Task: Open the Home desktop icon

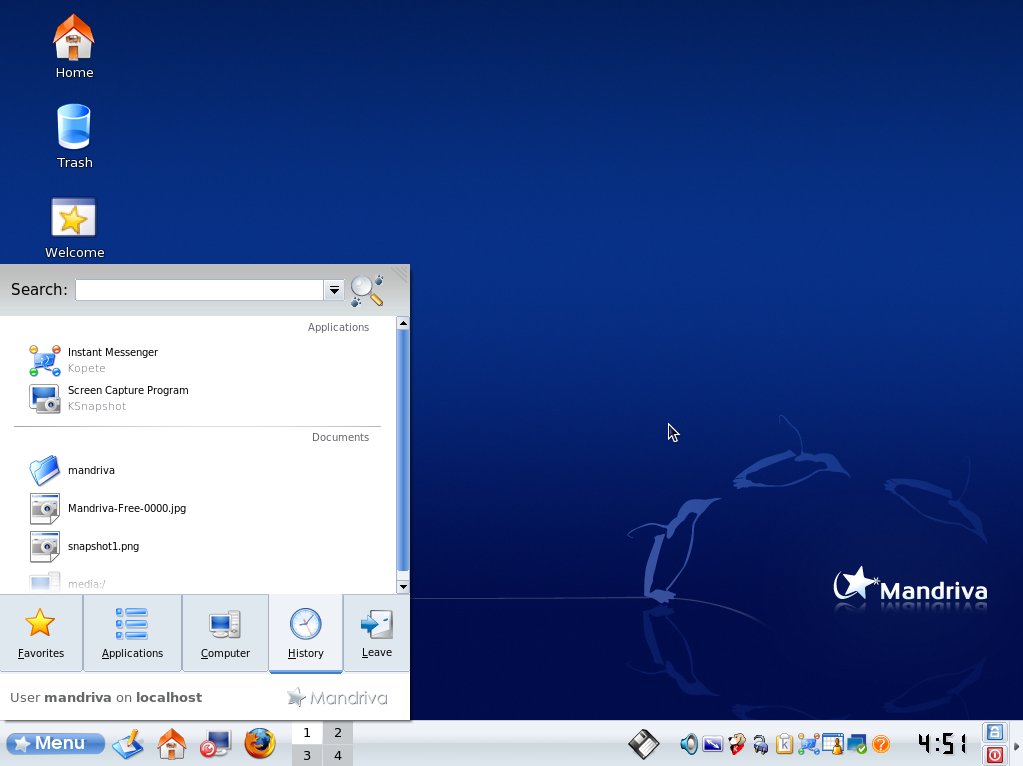Action: (x=74, y=46)
